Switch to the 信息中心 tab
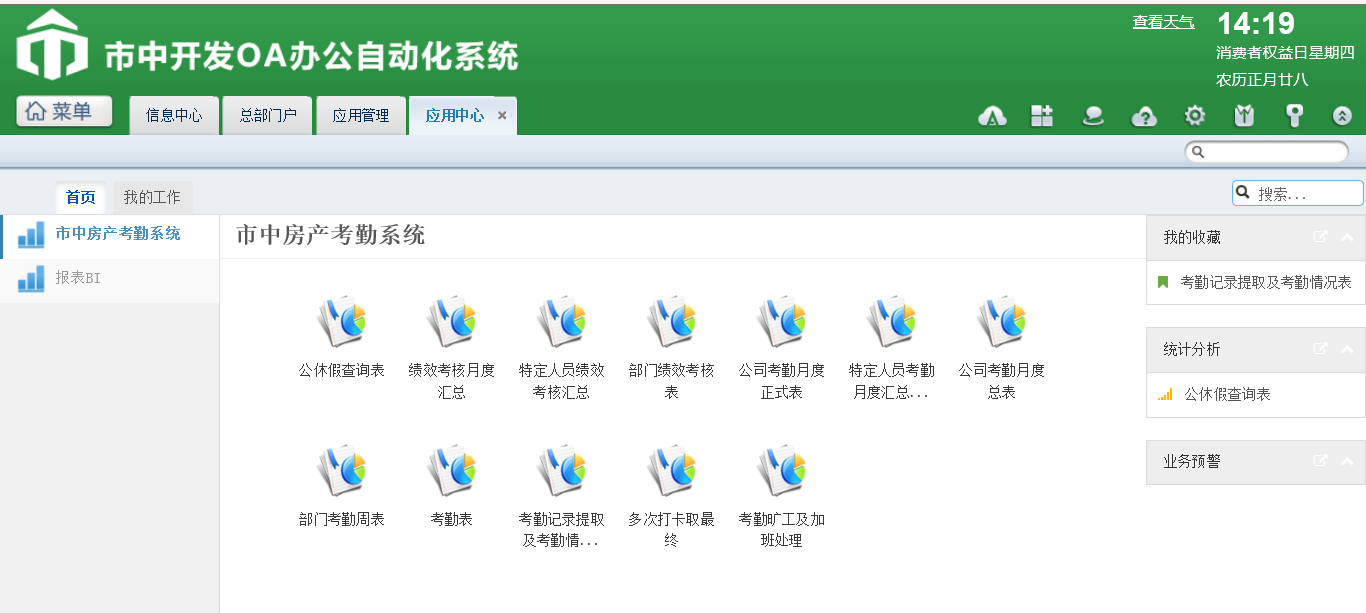1366x613 pixels. [x=174, y=116]
